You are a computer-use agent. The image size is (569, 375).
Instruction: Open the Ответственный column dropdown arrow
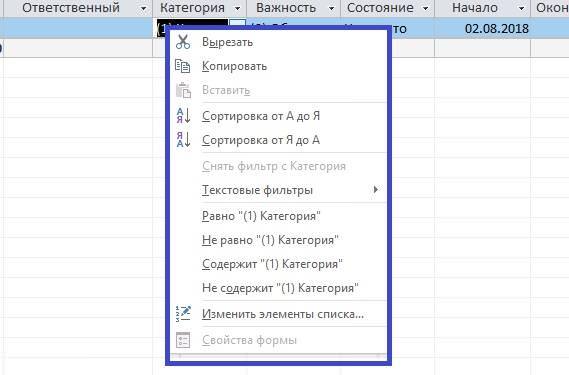tap(144, 8)
